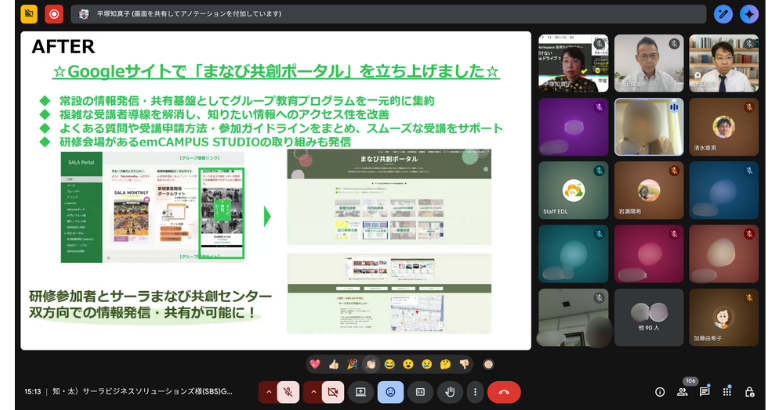Open the activities grid icon
780x410 pixels.
point(727,392)
